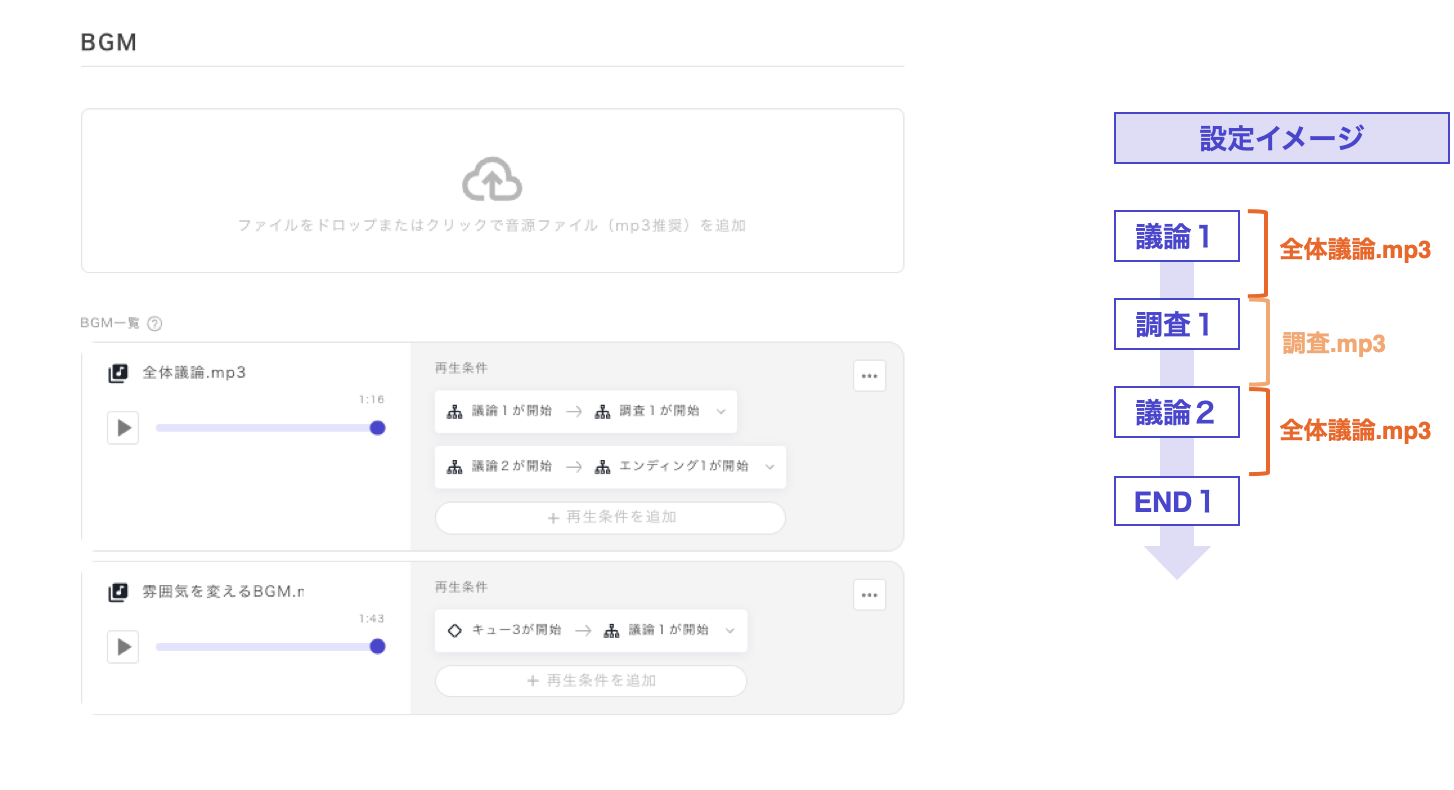The width and height of the screenshot is (1454, 790).
Task: Click music file icon next to 雰囲気を変えるBGM
Action: tap(119, 592)
